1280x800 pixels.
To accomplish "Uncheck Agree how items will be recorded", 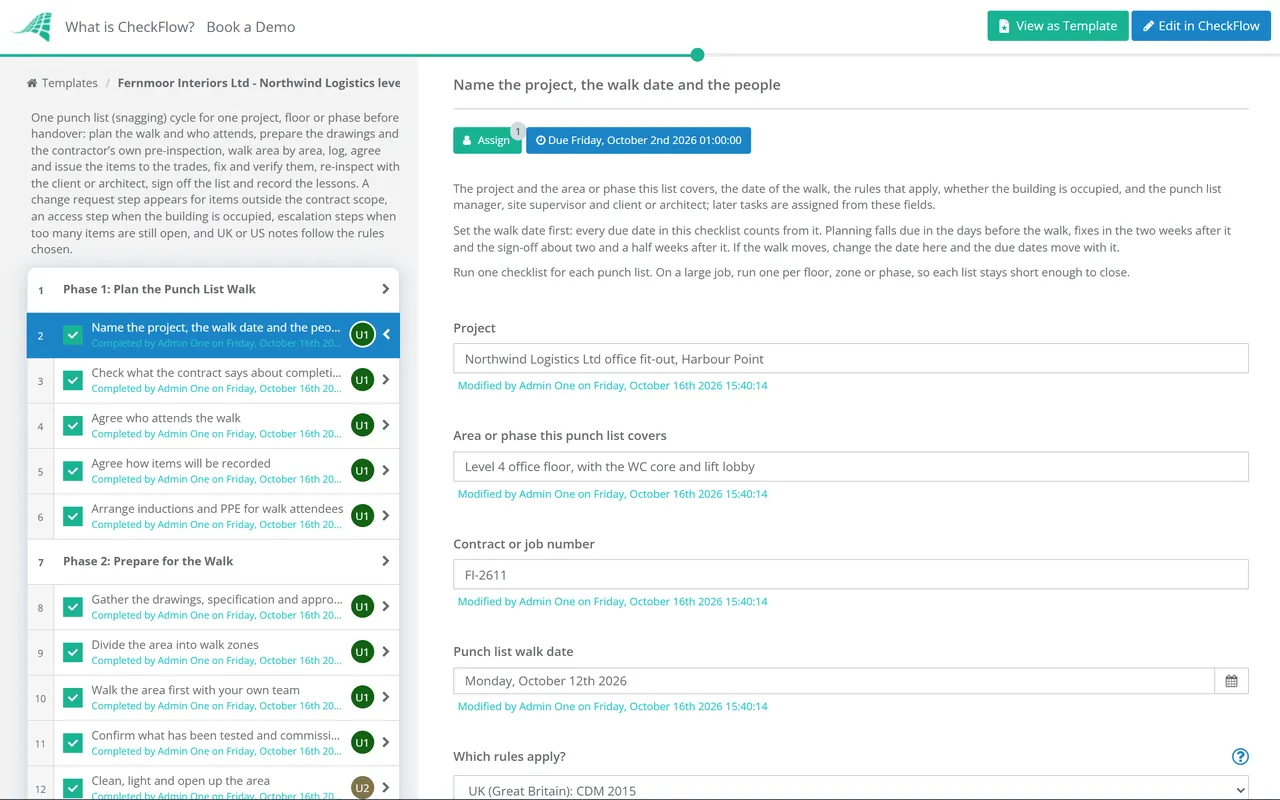I will point(73,470).
